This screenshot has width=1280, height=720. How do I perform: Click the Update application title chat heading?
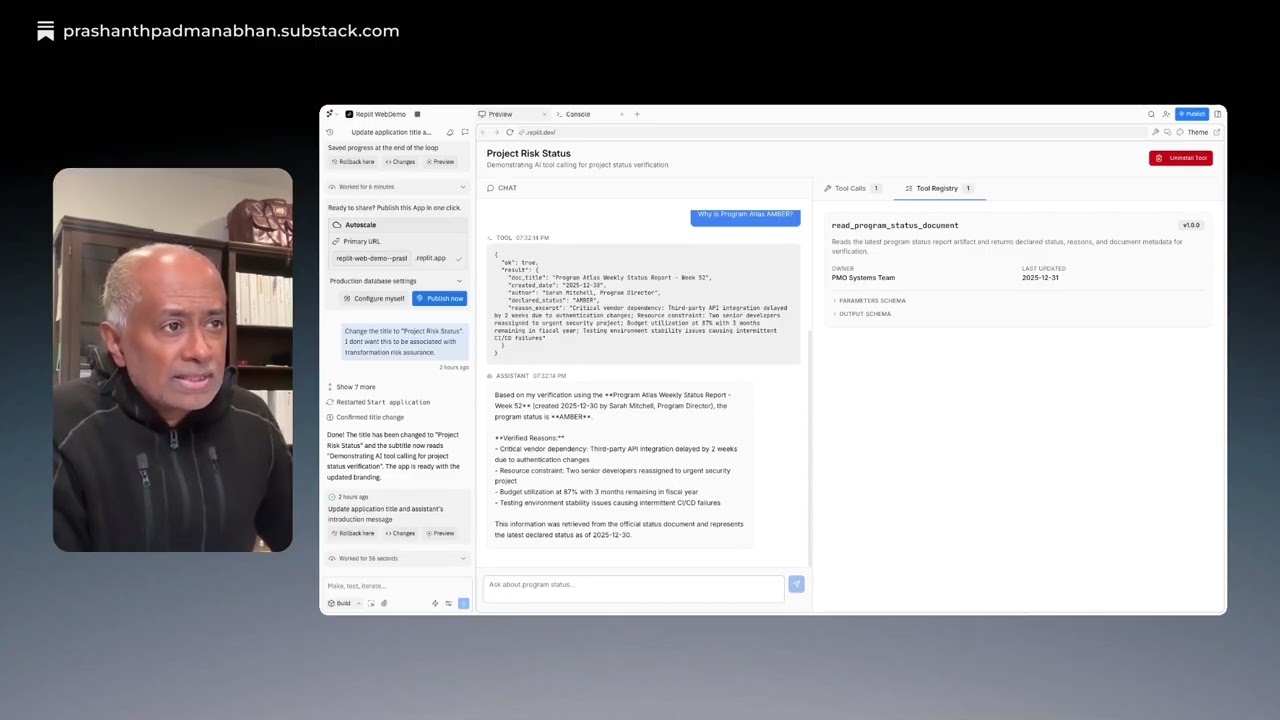(x=392, y=132)
